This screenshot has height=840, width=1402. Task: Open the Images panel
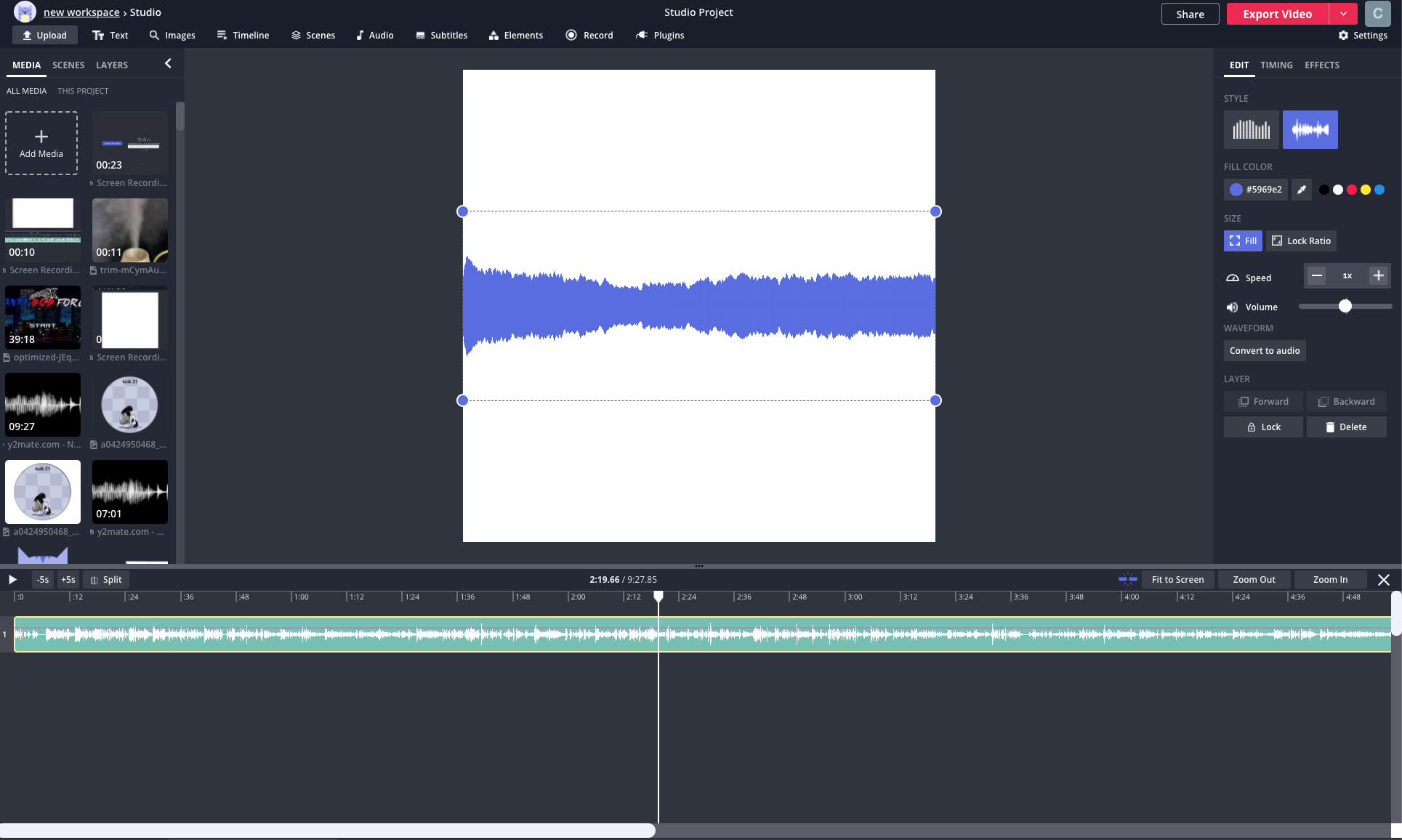click(172, 35)
